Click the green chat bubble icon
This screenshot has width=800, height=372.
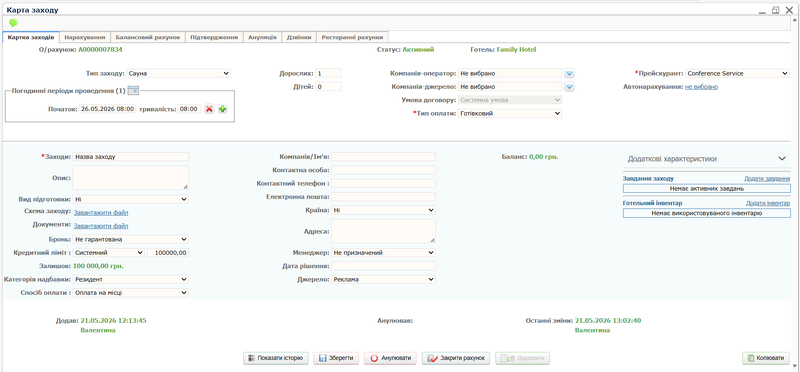point(13,23)
